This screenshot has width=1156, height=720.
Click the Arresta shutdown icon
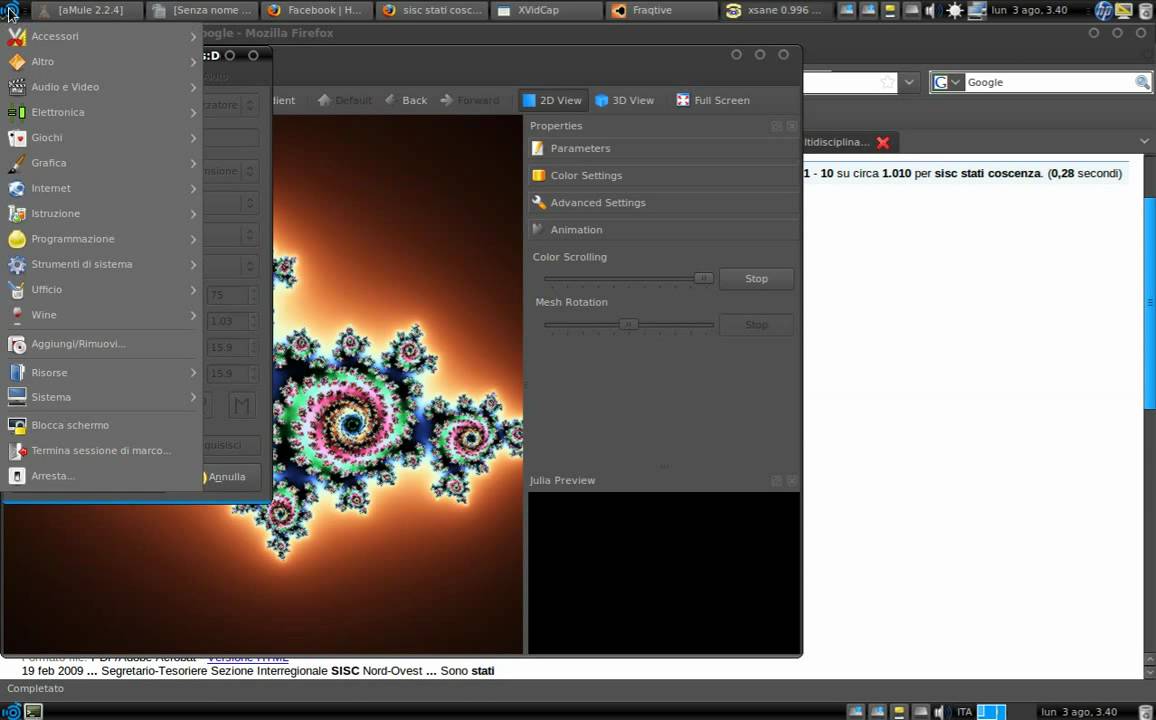[x=16, y=476]
